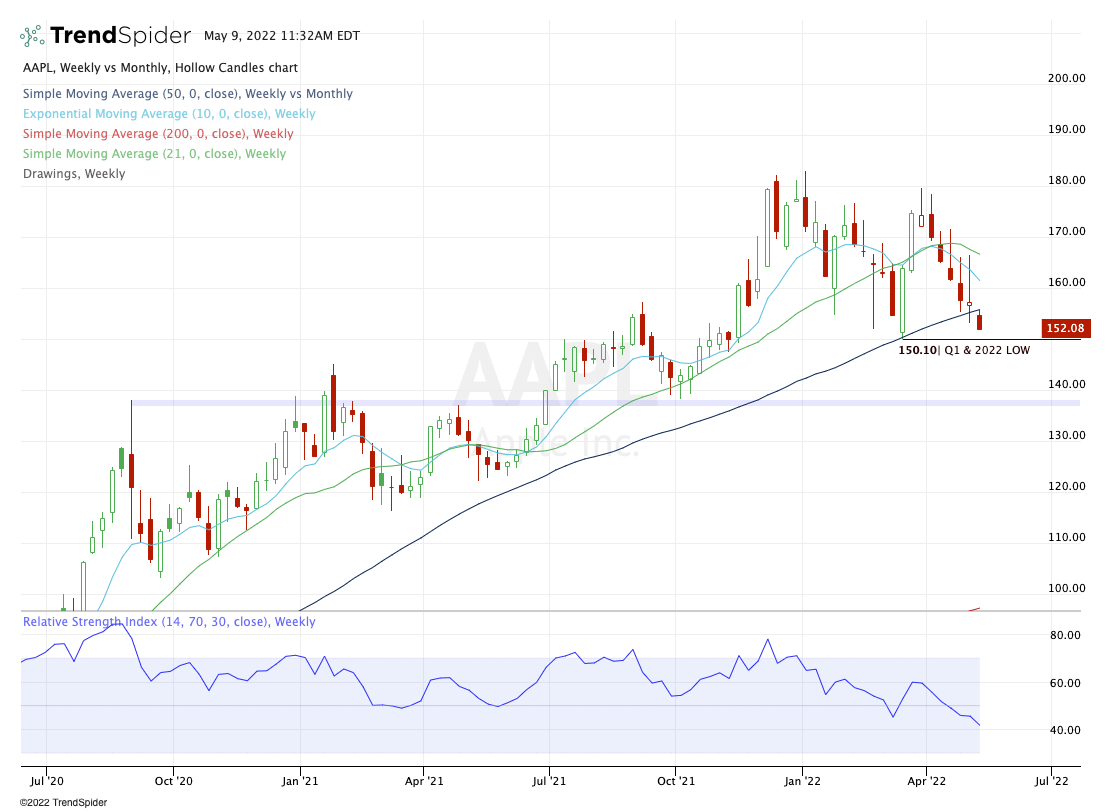Click the 170.00 price axis label
This screenshot has width=1111, height=812.
coord(1066,231)
